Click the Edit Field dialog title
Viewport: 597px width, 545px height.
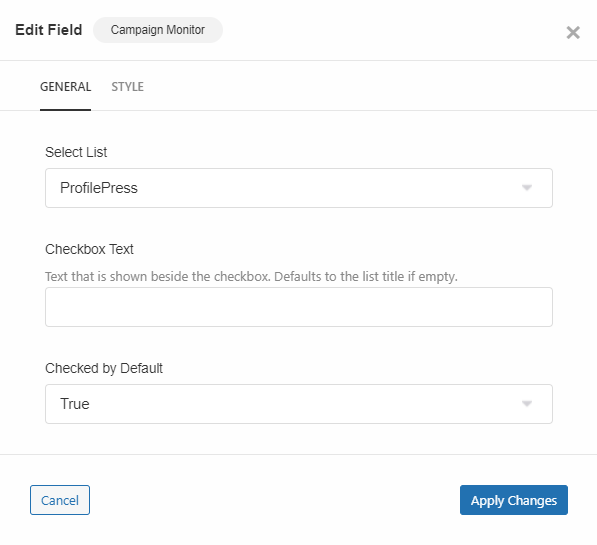[x=49, y=30]
